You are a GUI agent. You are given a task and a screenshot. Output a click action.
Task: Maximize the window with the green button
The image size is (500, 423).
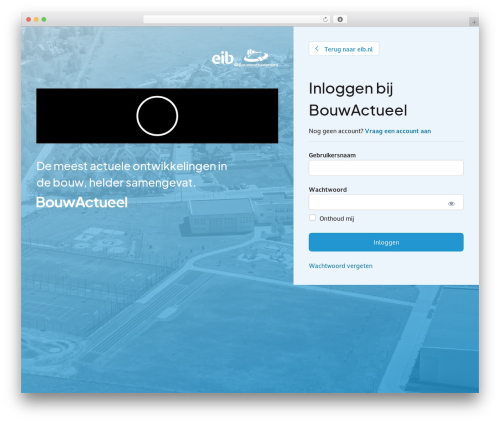[x=44, y=20]
